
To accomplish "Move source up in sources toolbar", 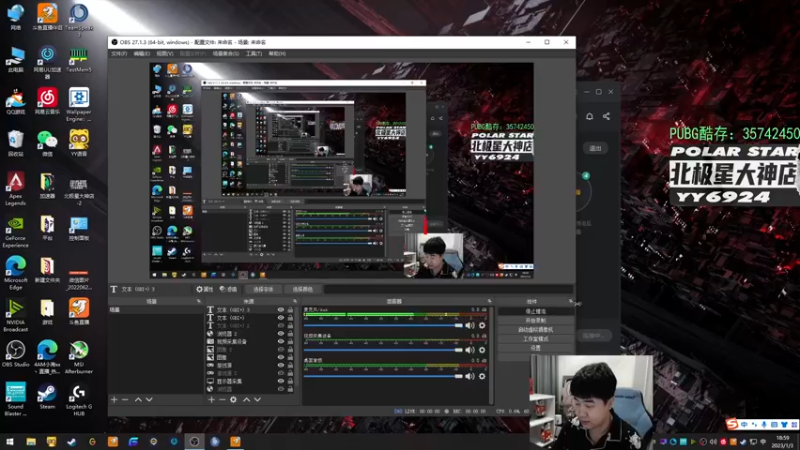I will click(246, 399).
